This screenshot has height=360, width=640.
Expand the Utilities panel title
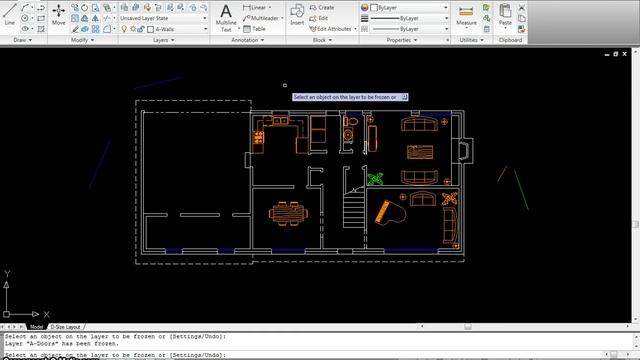pyautogui.click(x=471, y=40)
